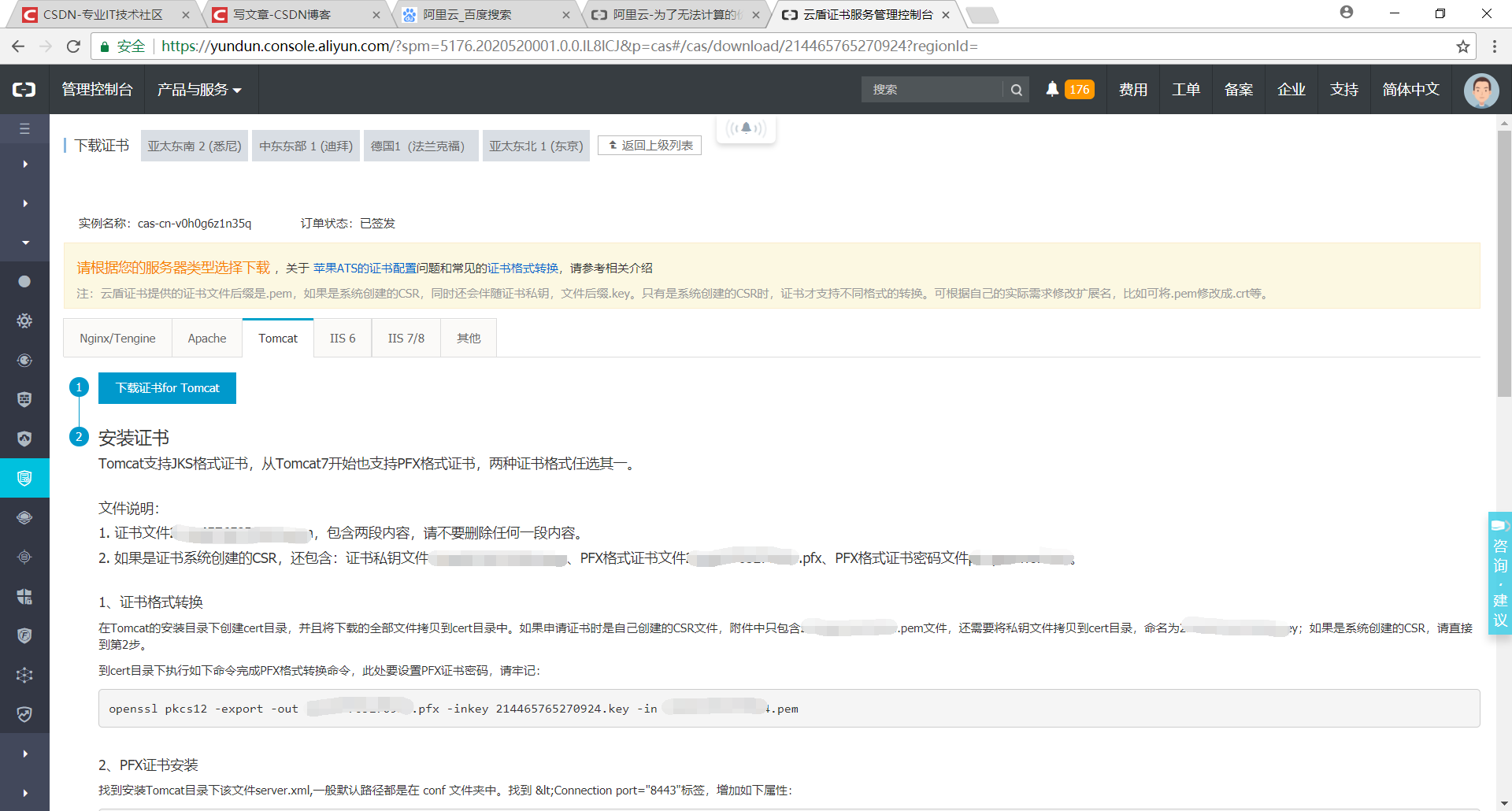Click the 176 notification count badge
The height and width of the screenshot is (811, 1512).
tap(1080, 90)
